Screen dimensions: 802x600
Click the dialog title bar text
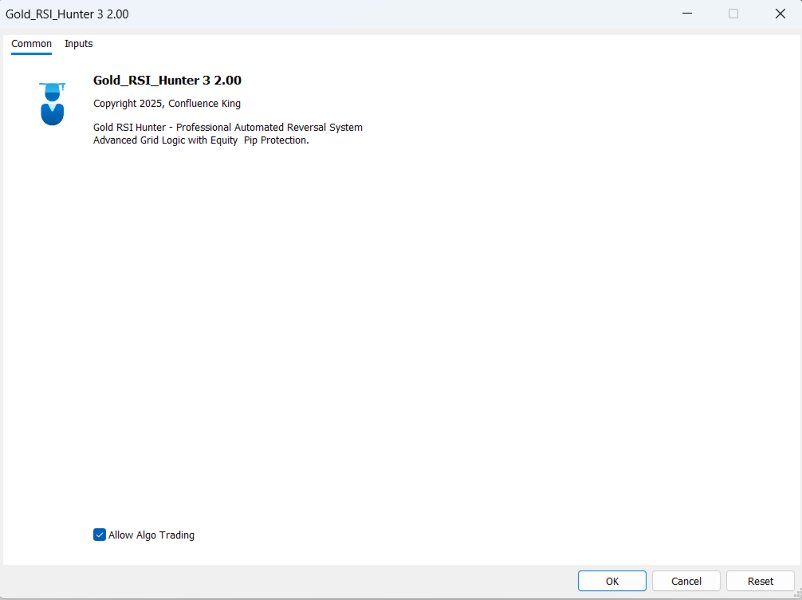[67, 14]
